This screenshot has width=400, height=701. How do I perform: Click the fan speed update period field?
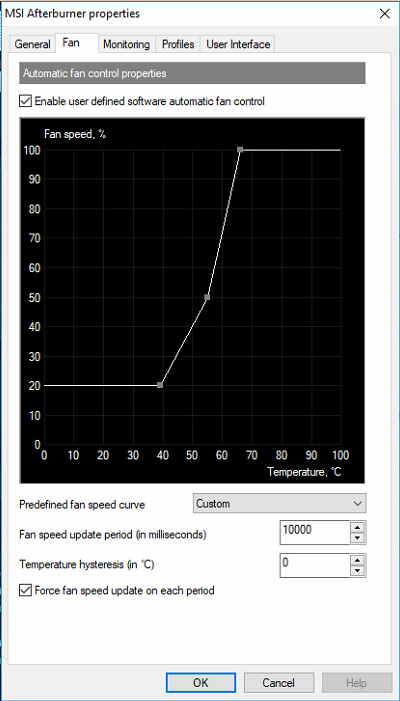click(x=315, y=532)
